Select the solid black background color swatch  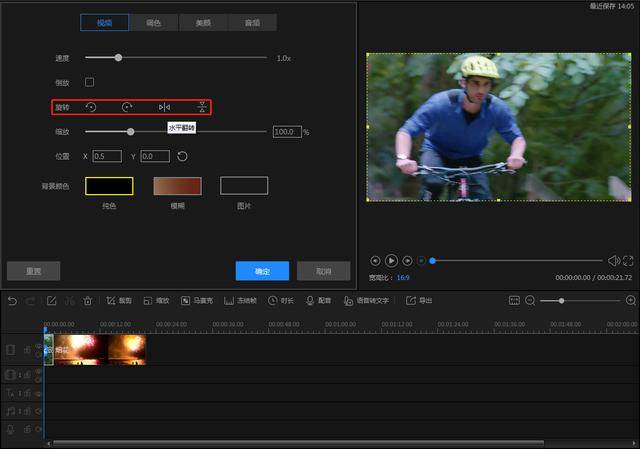[x=109, y=186]
